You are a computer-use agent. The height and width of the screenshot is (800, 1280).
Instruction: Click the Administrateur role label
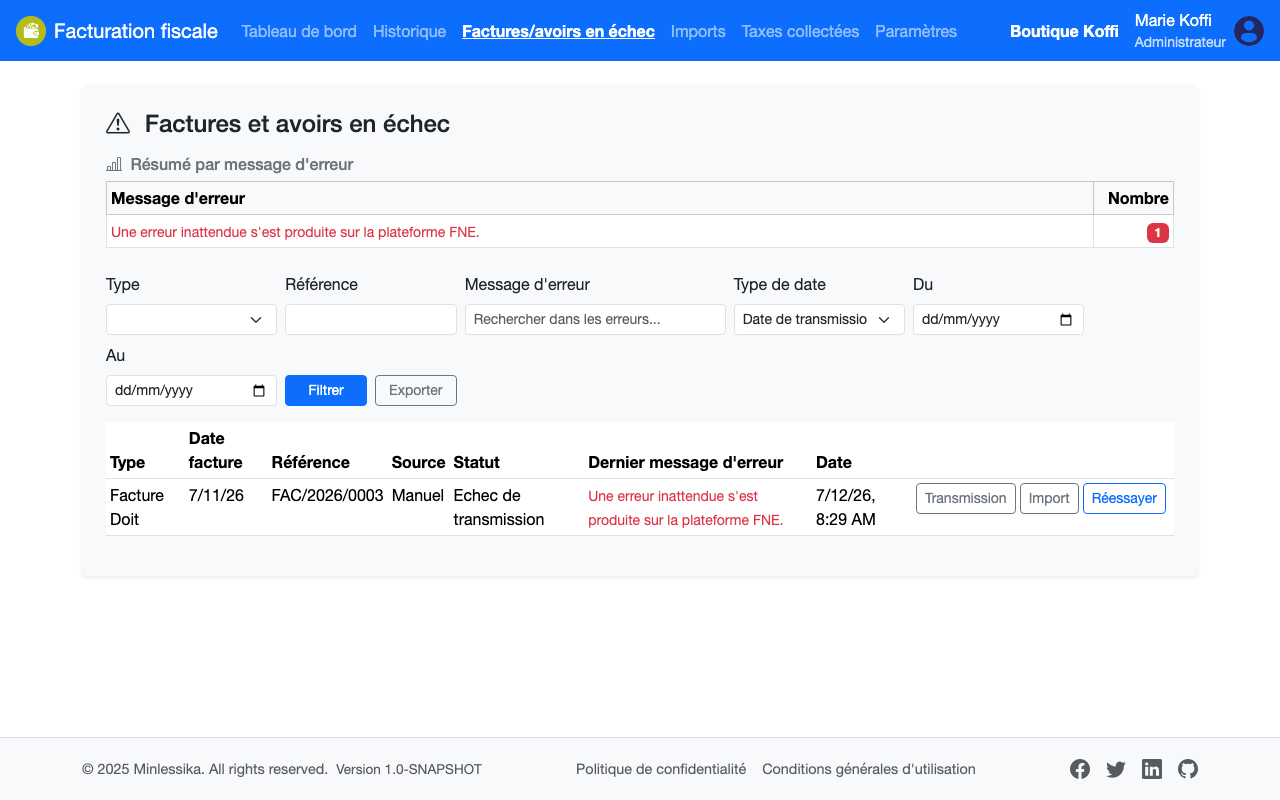tap(1180, 42)
